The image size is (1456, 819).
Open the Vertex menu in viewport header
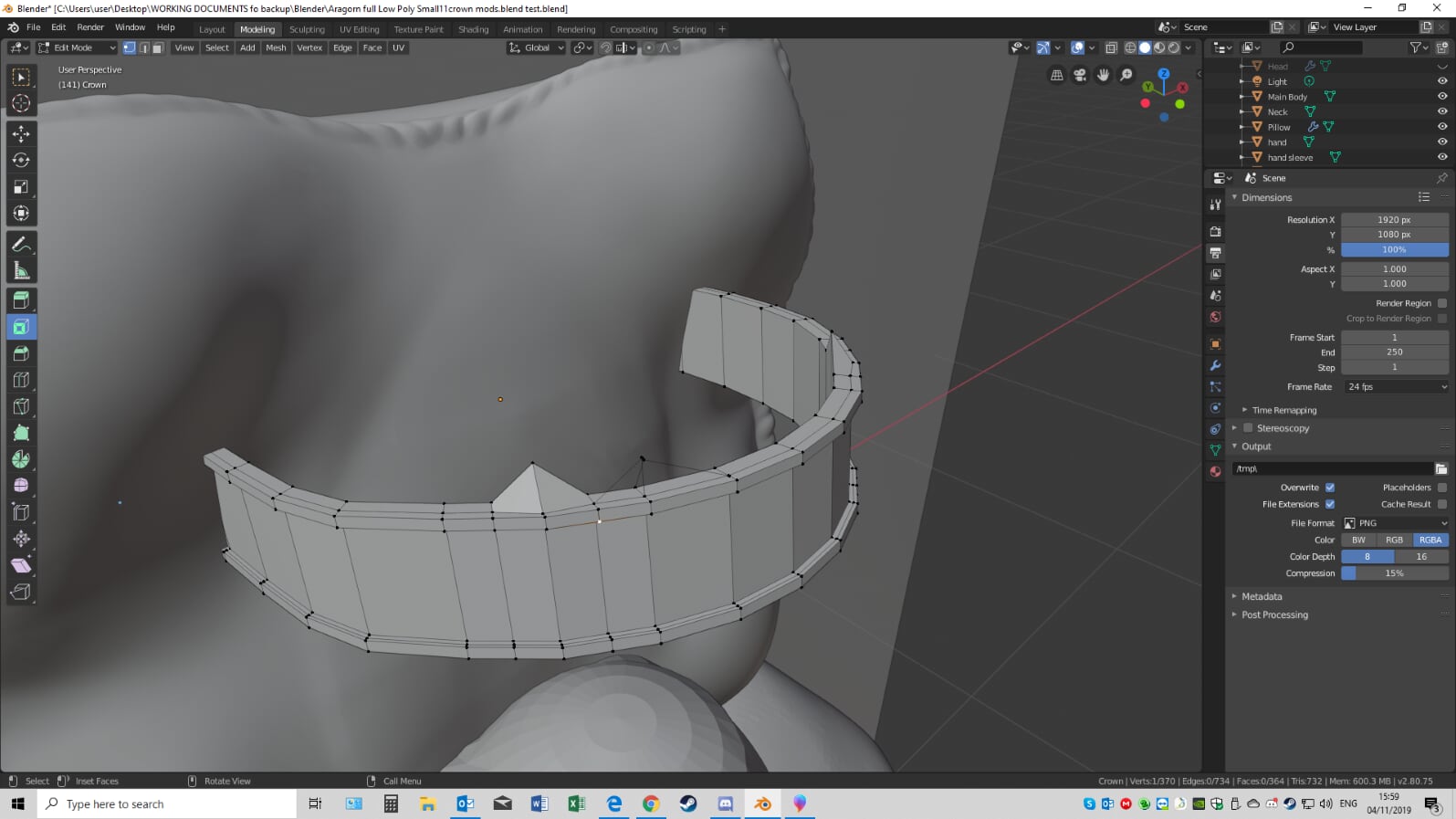309,47
